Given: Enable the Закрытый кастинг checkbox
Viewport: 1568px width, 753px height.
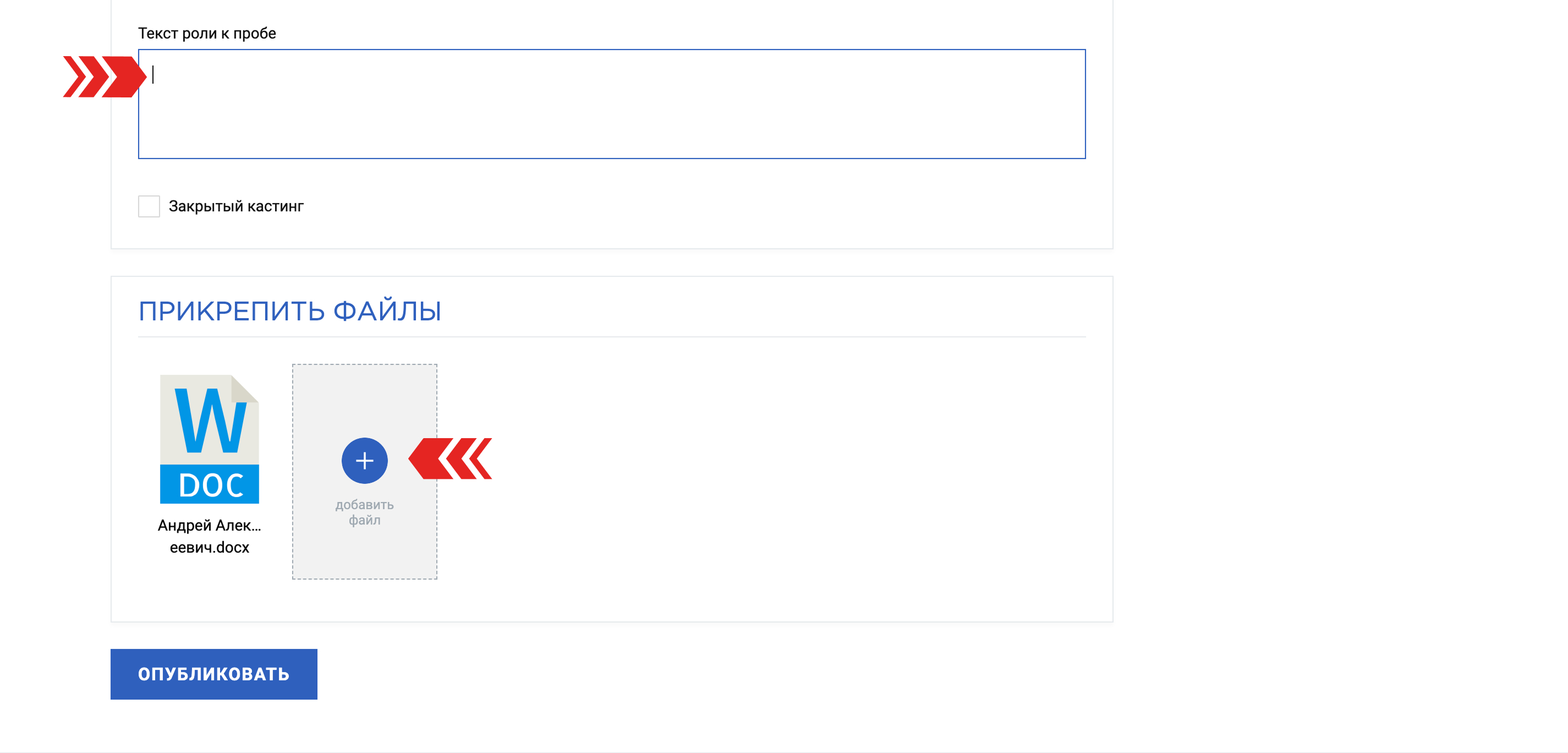Looking at the screenshot, I should [x=149, y=206].
